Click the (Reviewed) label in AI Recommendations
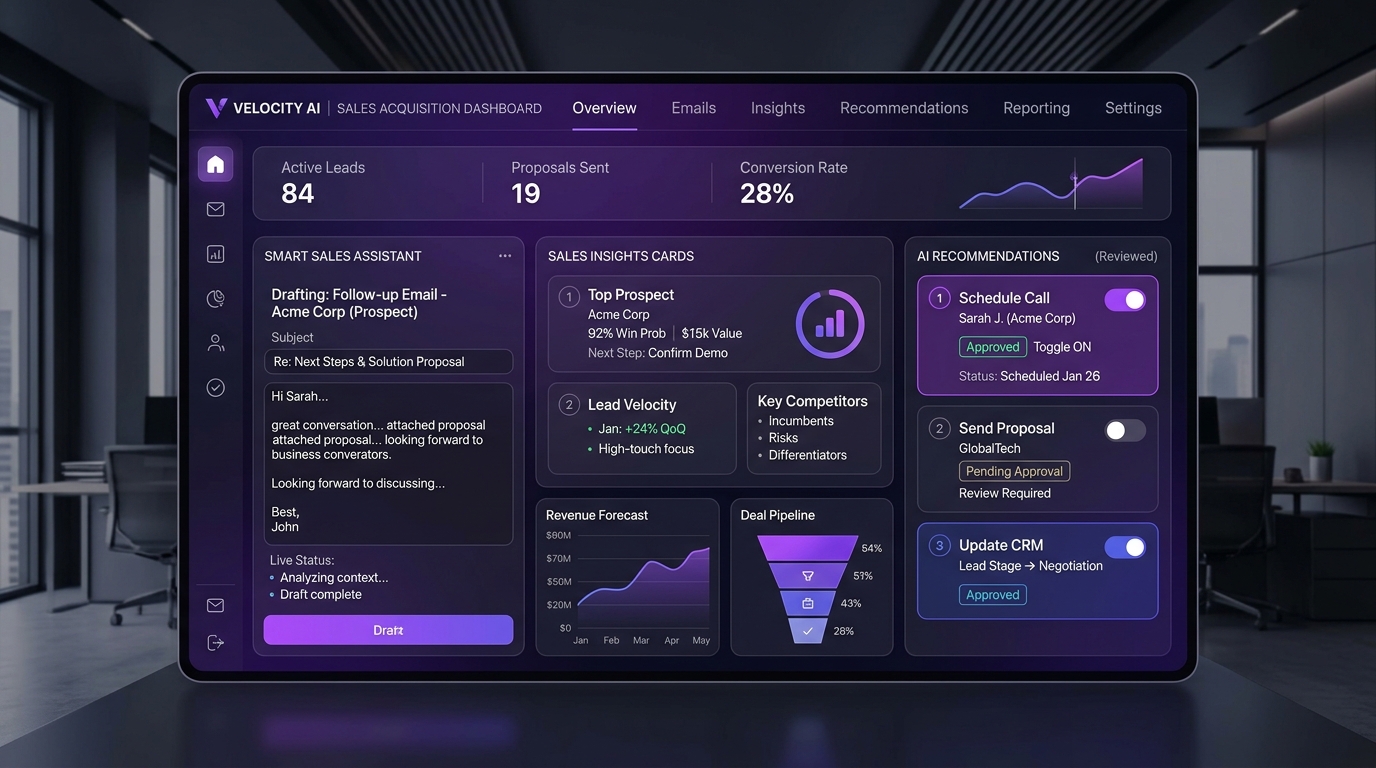The width and height of the screenshot is (1376, 768). coord(1126,256)
